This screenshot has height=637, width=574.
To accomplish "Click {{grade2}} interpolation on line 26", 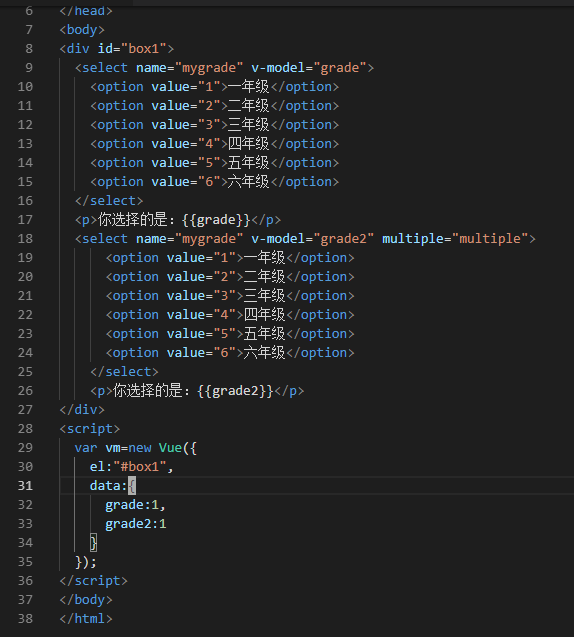I will pyautogui.click(x=236, y=391).
